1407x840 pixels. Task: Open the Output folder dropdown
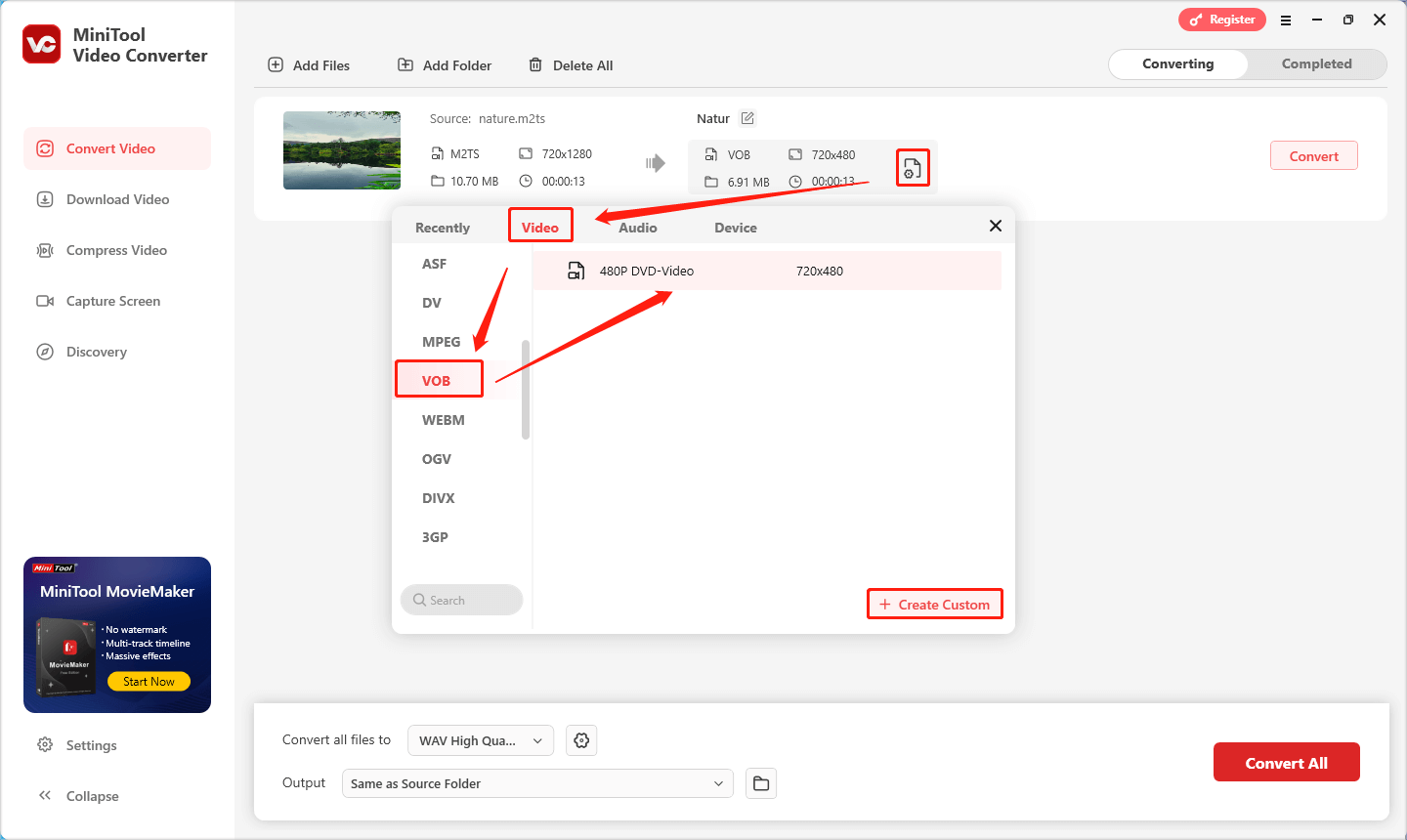537,783
